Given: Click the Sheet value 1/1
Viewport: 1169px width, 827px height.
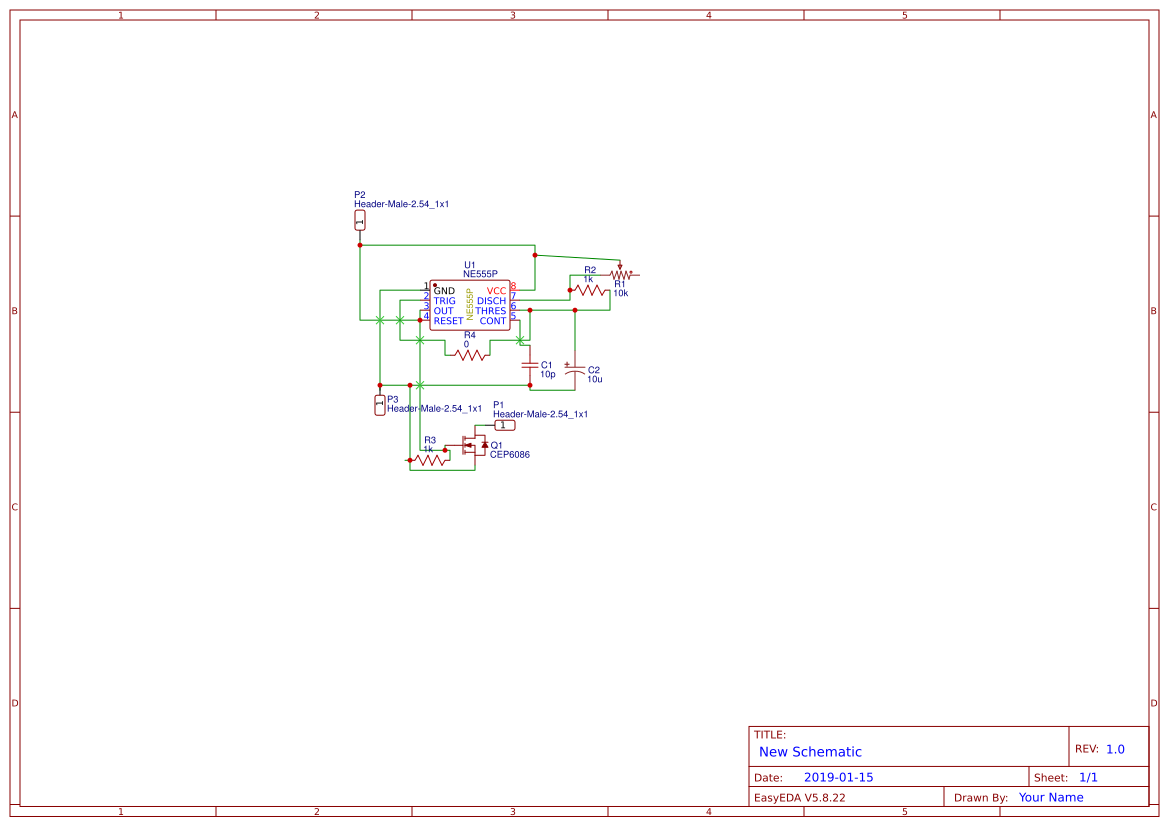Looking at the screenshot, I should [x=1088, y=777].
